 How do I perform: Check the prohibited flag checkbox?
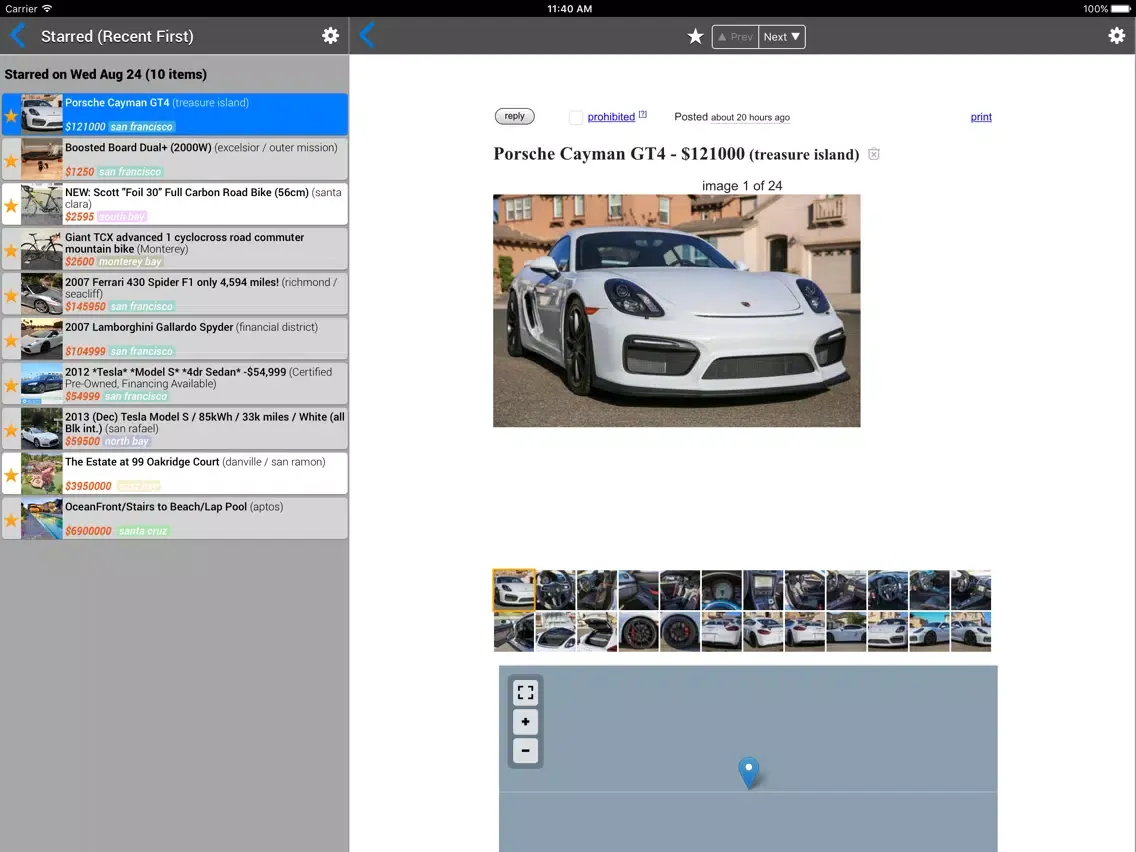[576, 117]
